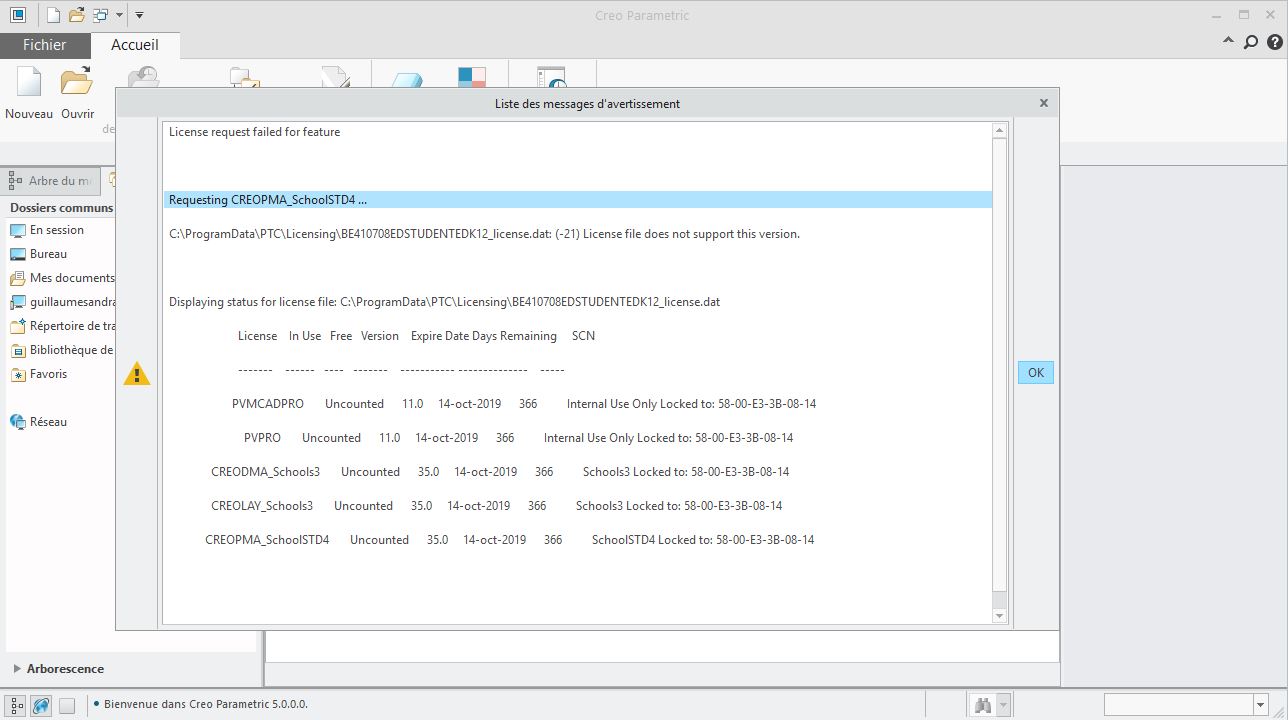
Task: Click the open folder icon in quick access toolbar
Action: coord(76,15)
